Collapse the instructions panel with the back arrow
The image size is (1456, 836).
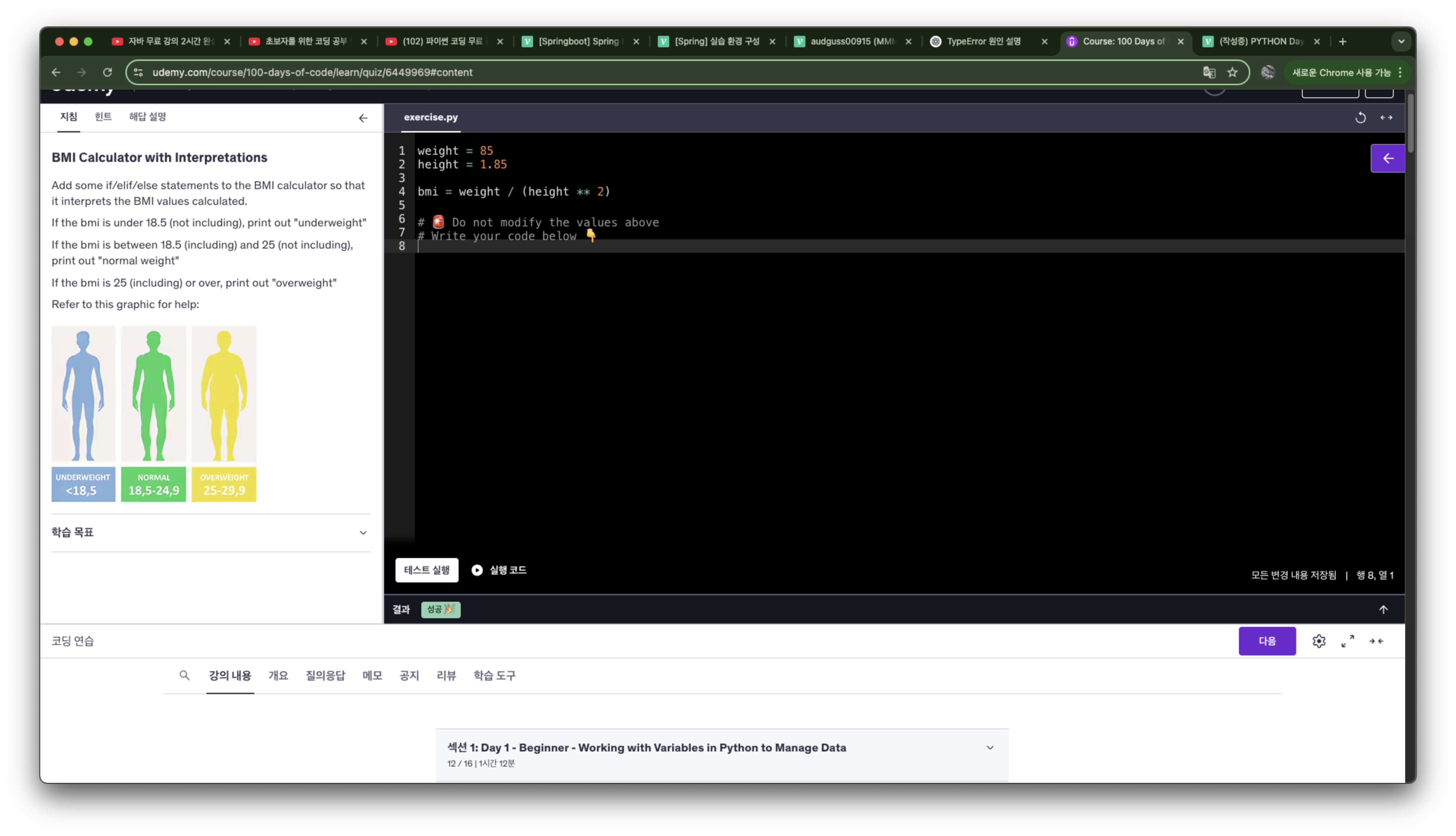point(363,118)
